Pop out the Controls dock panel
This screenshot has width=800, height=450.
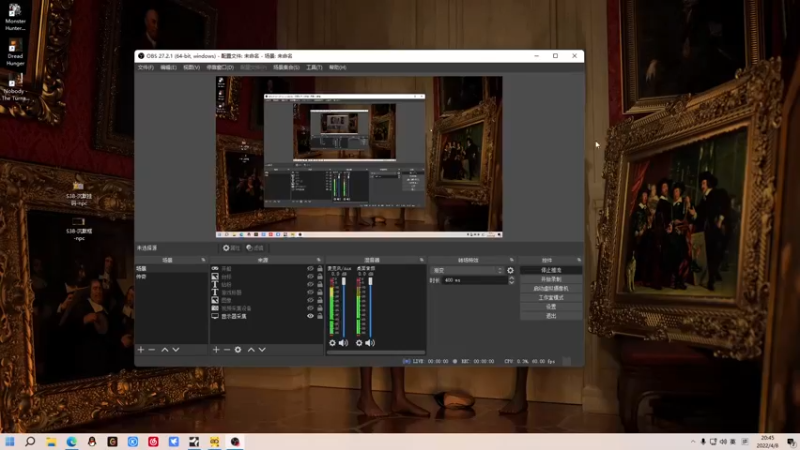[579, 260]
